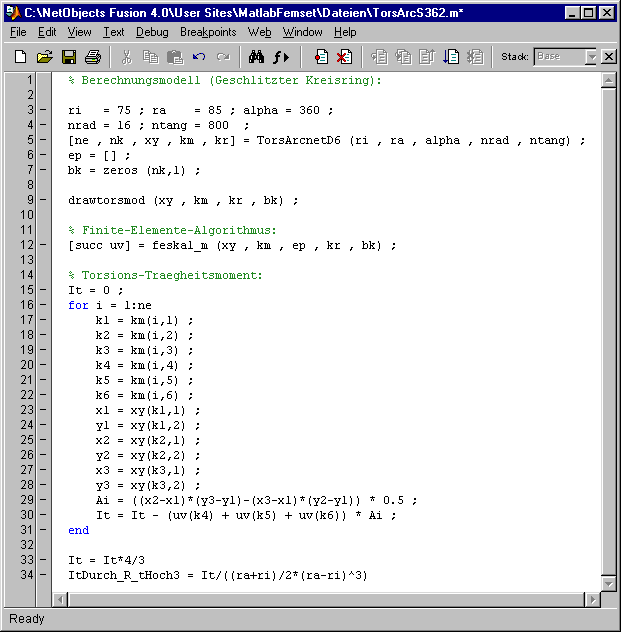
Task: Click the code line with feskal_m call
Action: click(232, 245)
